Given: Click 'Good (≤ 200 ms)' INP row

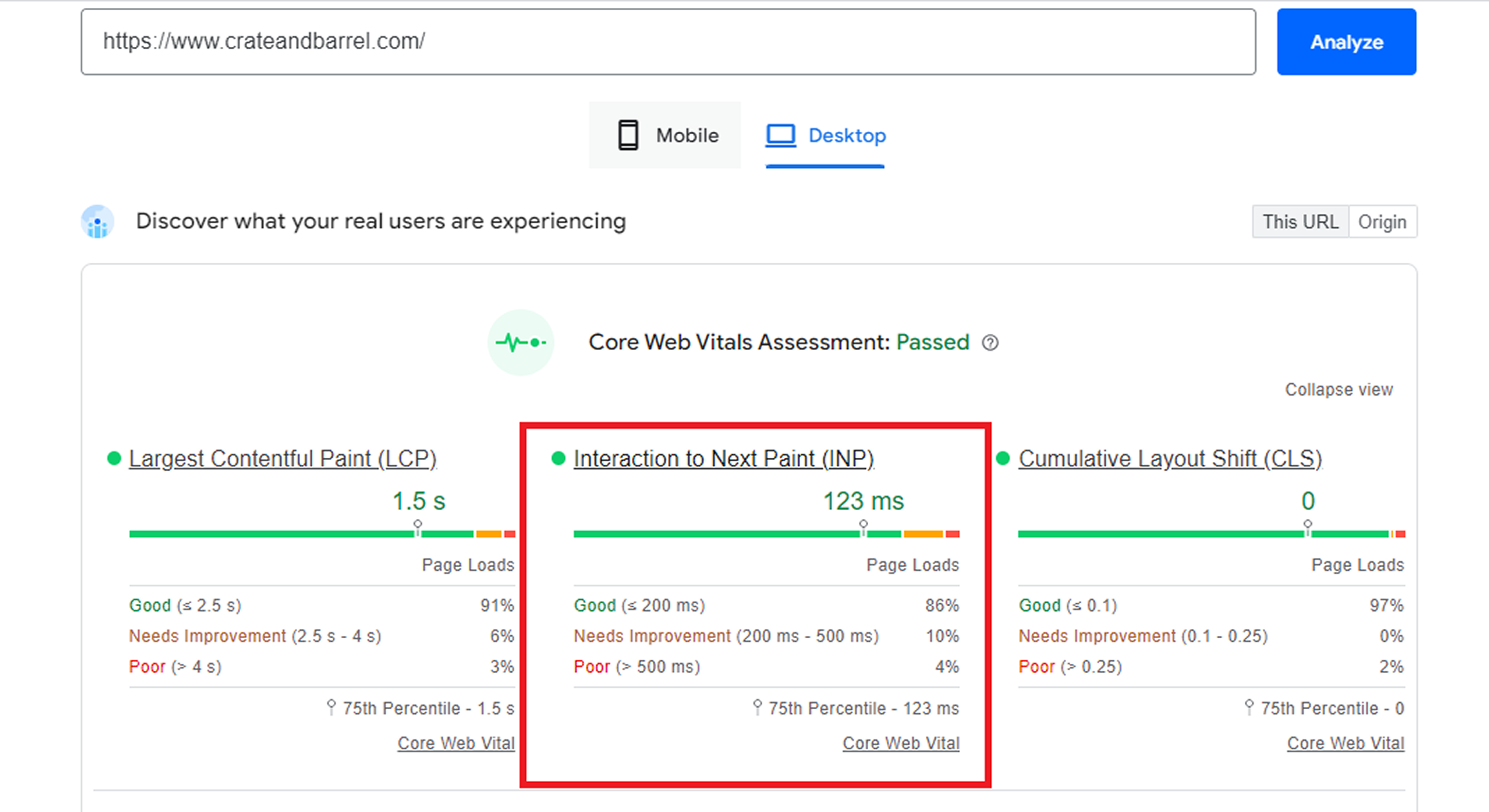Looking at the screenshot, I should point(766,605).
